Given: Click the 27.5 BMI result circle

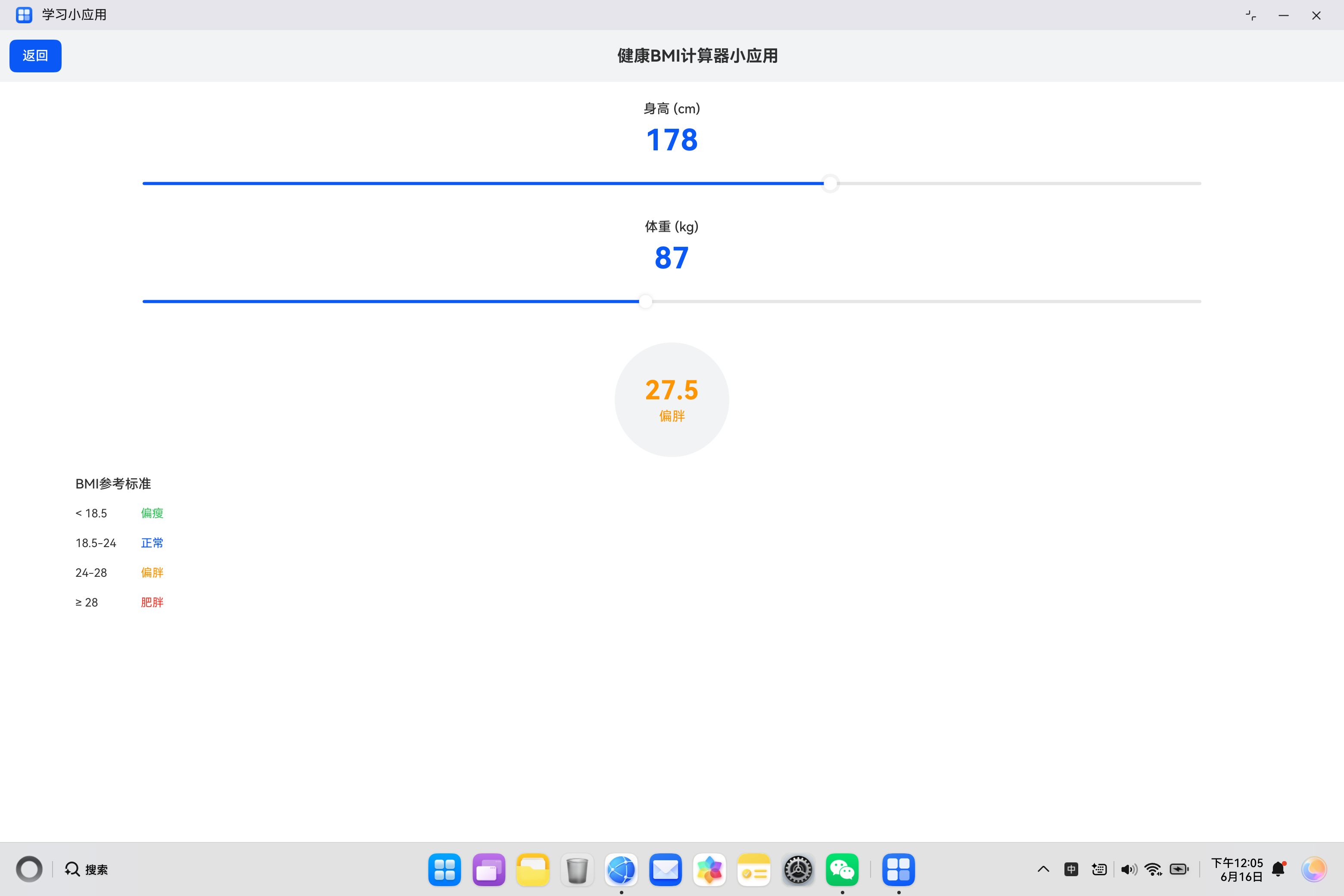Looking at the screenshot, I should [672, 399].
